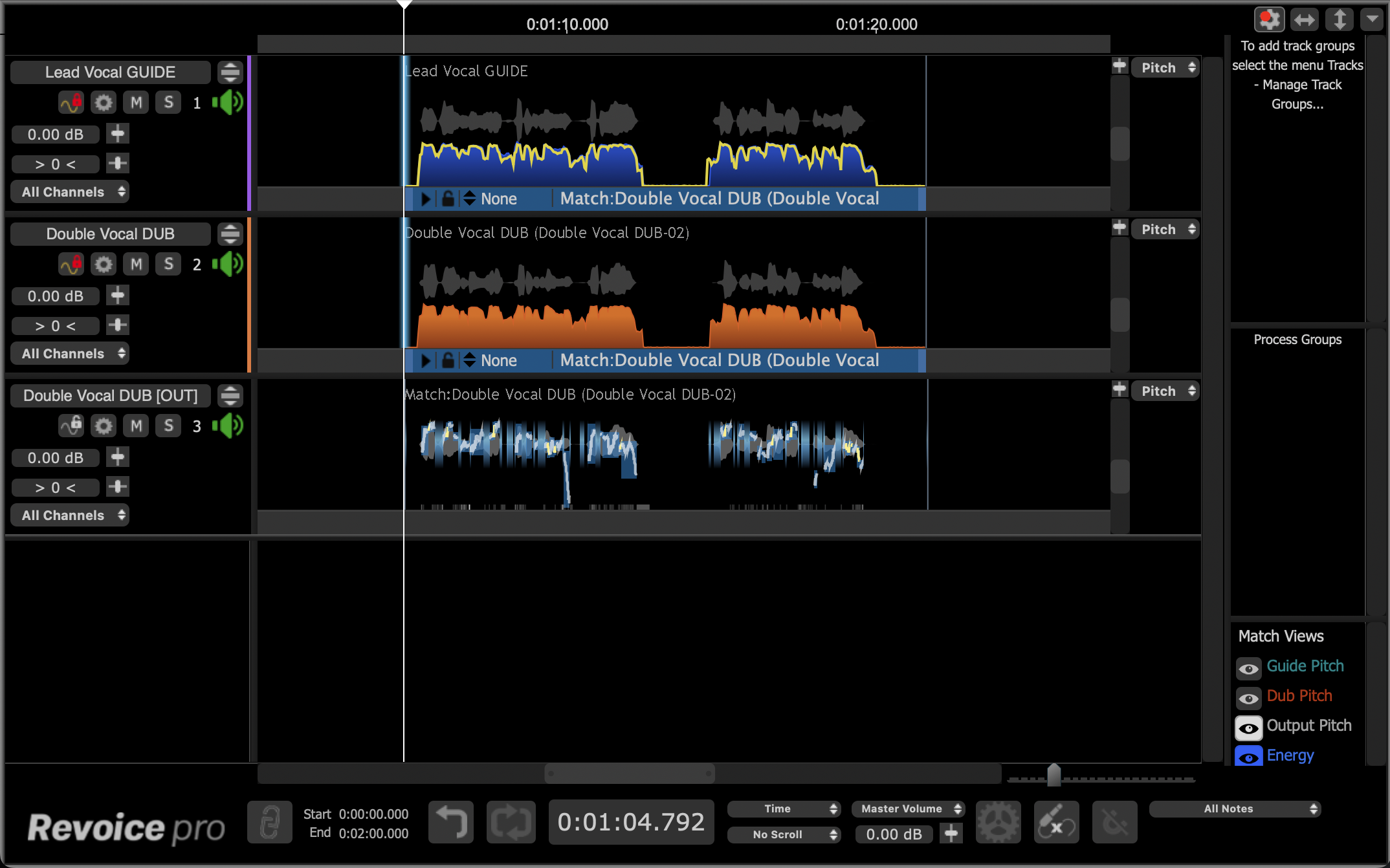1390x868 pixels.
Task: Solo the Lead Vocal GUIDE track
Action: 168,102
